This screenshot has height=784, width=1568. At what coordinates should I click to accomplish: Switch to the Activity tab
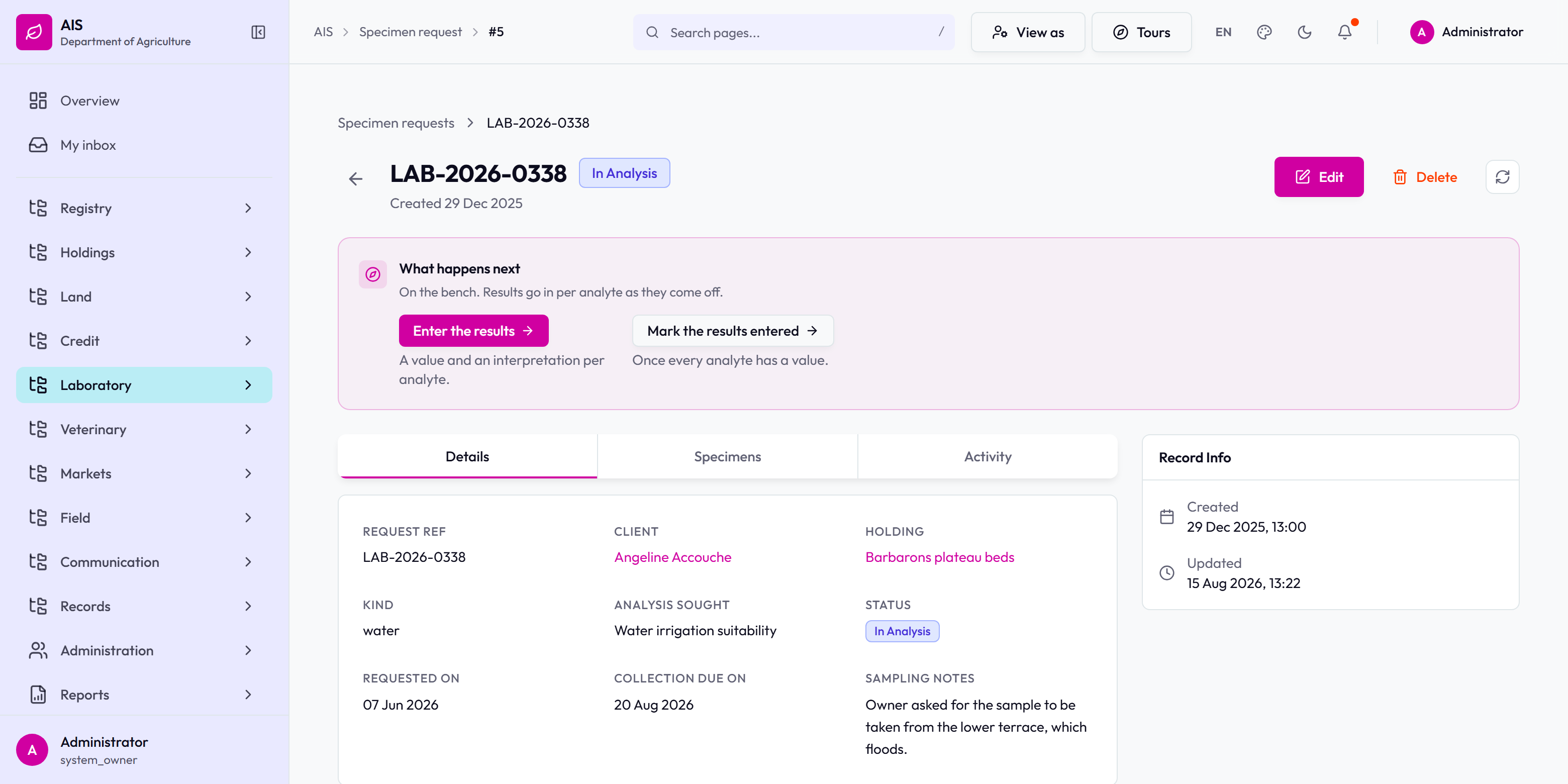tap(988, 456)
